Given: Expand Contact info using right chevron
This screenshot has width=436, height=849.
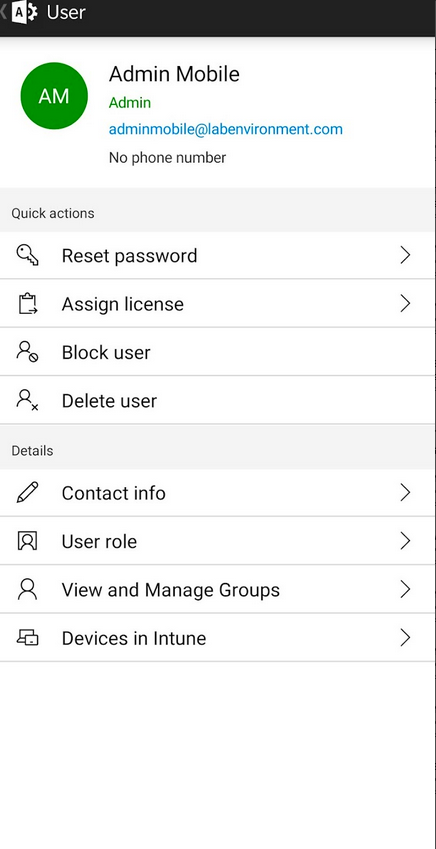Looking at the screenshot, I should [x=405, y=493].
